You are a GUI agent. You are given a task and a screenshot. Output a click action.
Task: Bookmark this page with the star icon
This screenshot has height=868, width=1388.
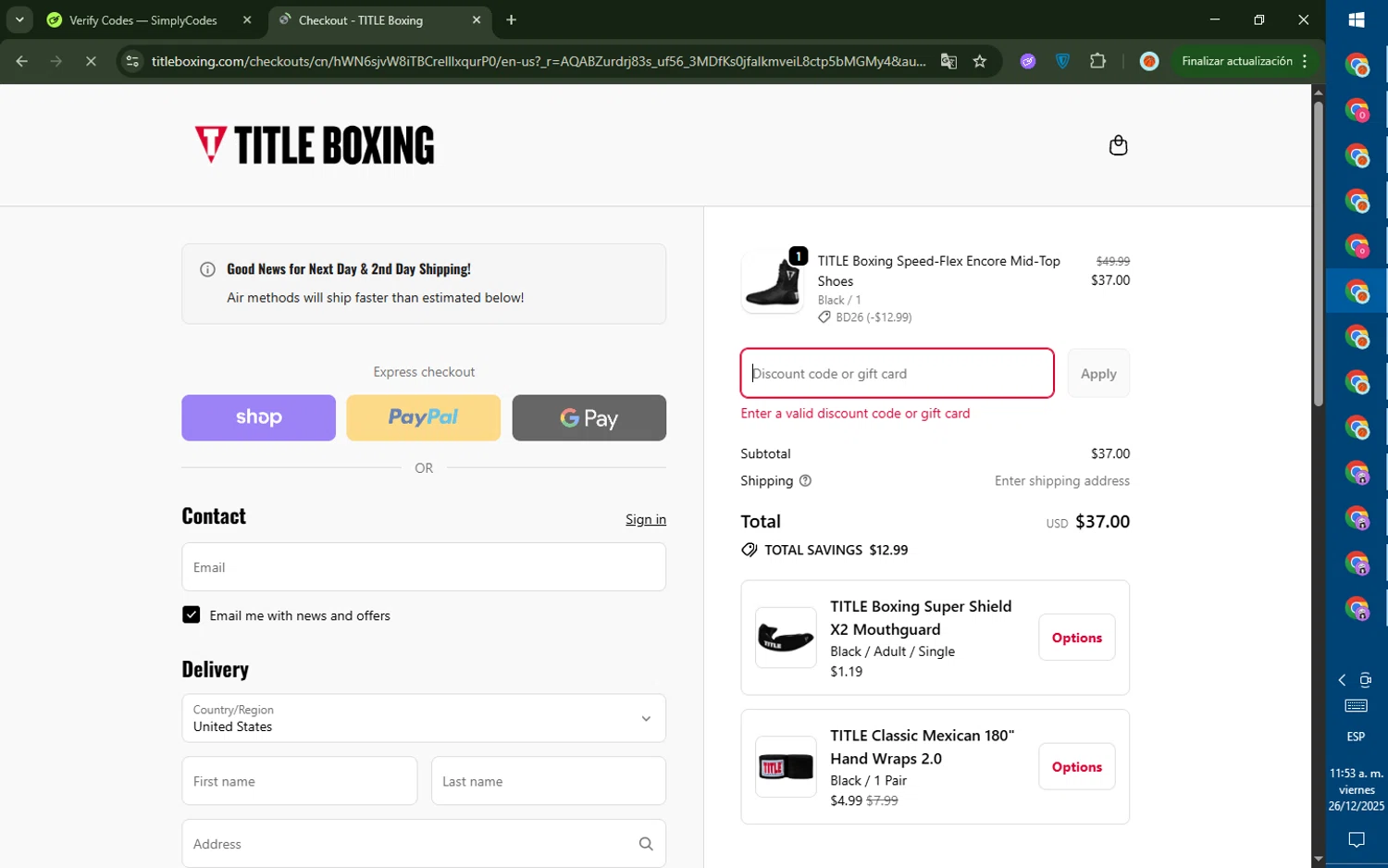coord(980,61)
